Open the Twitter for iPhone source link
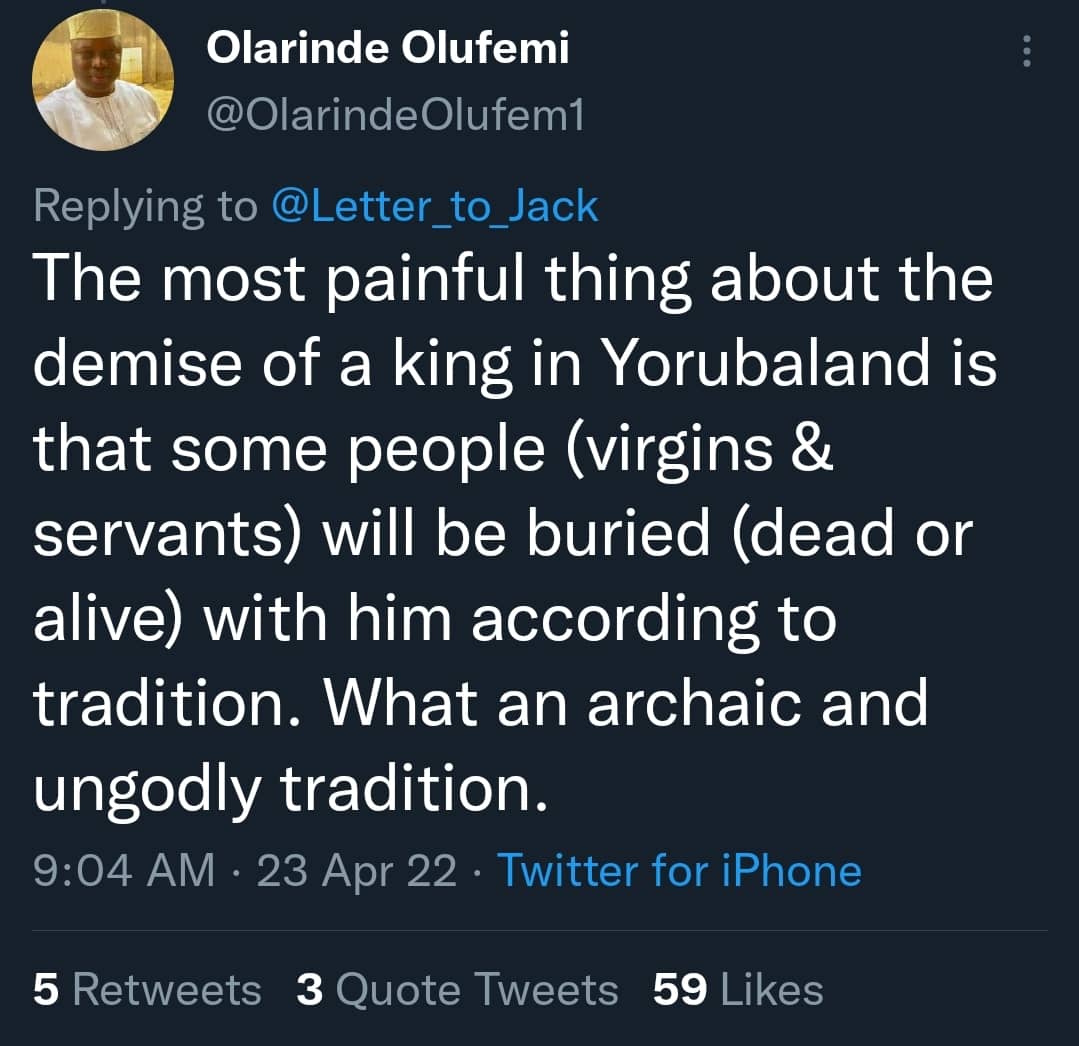 (x=682, y=870)
